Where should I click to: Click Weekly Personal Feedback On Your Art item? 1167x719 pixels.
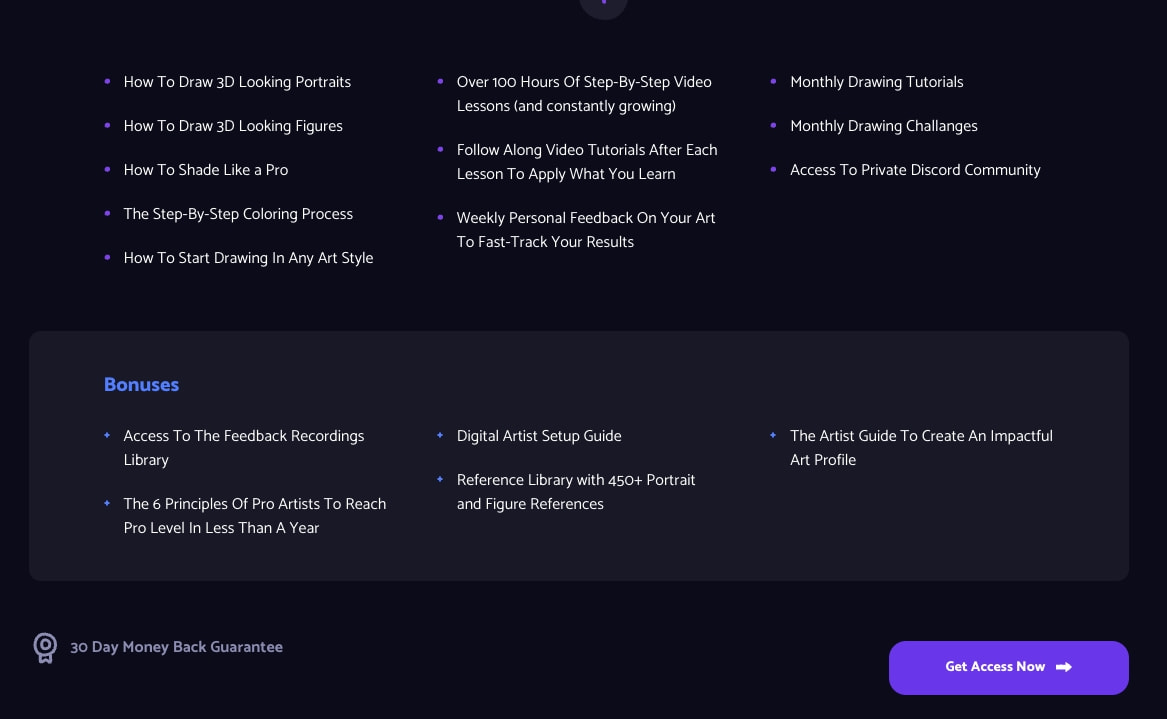coord(586,230)
